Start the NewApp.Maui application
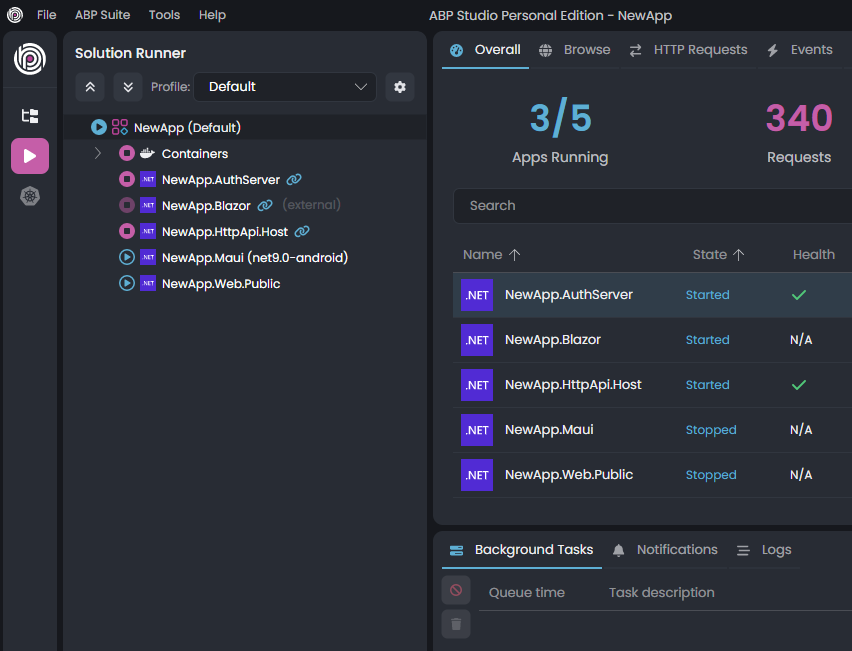This screenshot has height=651, width=852. [x=127, y=258]
